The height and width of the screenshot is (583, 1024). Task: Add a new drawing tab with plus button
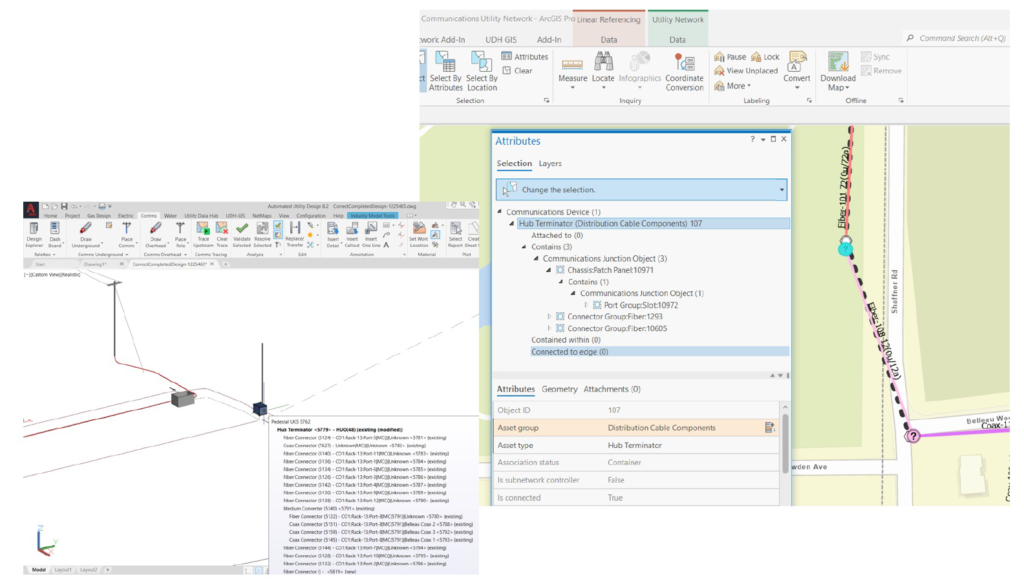point(225,264)
